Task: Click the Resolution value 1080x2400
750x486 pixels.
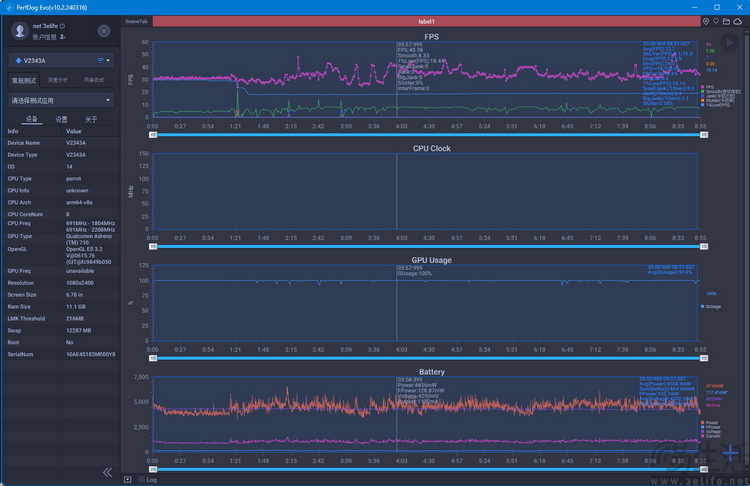Action: coord(80,283)
